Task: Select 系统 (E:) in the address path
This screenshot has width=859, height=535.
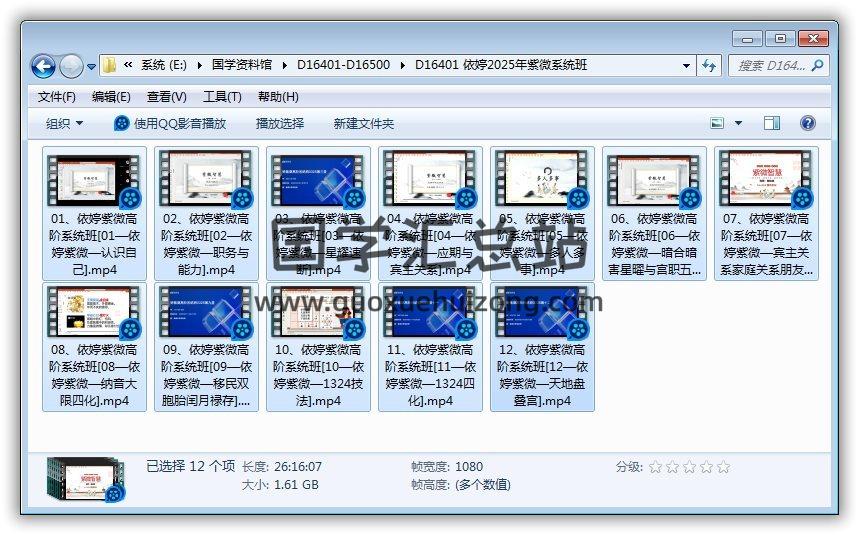Action: click(164, 65)
